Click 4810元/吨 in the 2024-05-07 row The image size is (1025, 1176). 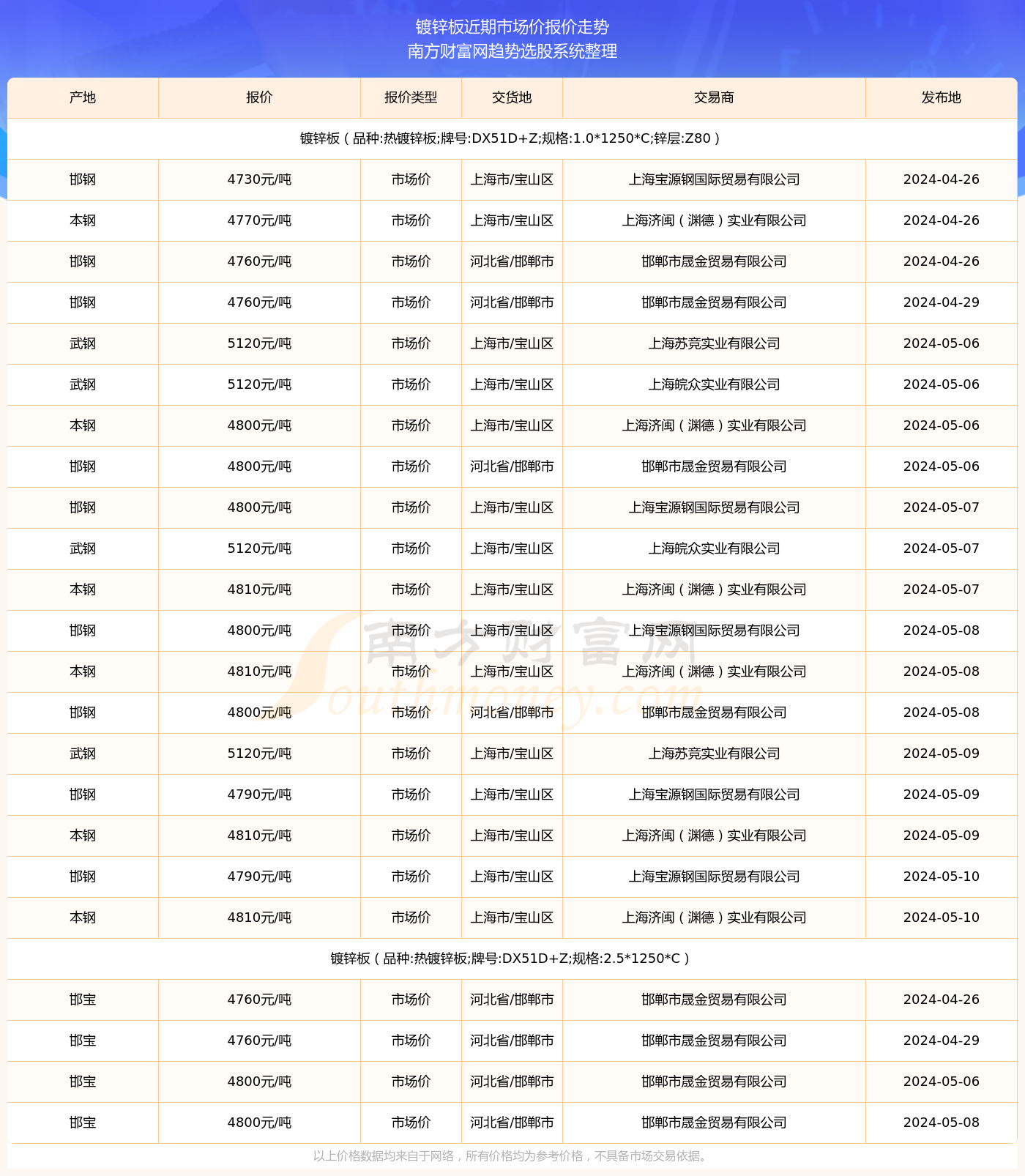[x=259, y=589]
